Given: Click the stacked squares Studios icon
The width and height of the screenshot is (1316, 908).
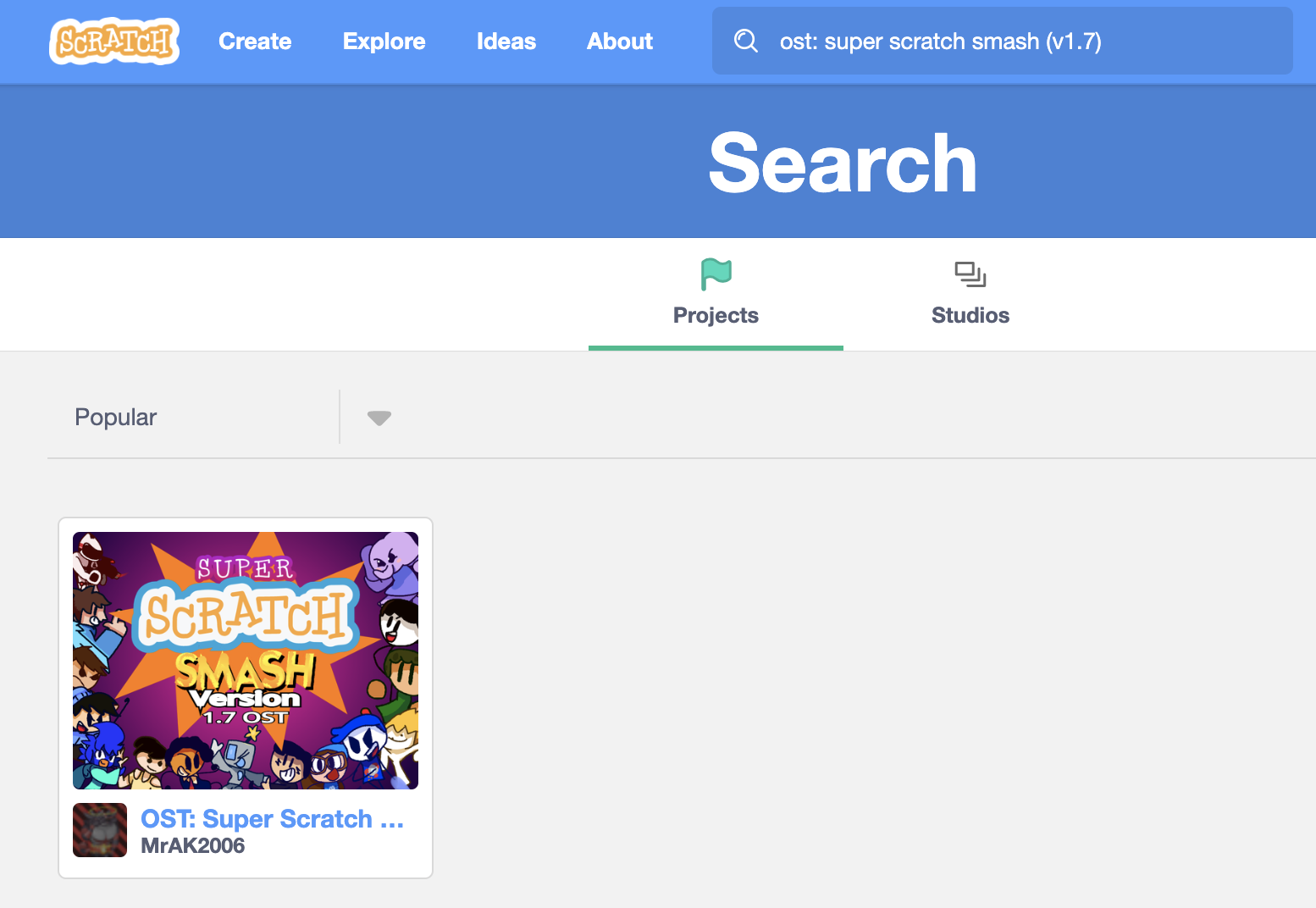Looking at the screenshot, I should tap(970, 274).
